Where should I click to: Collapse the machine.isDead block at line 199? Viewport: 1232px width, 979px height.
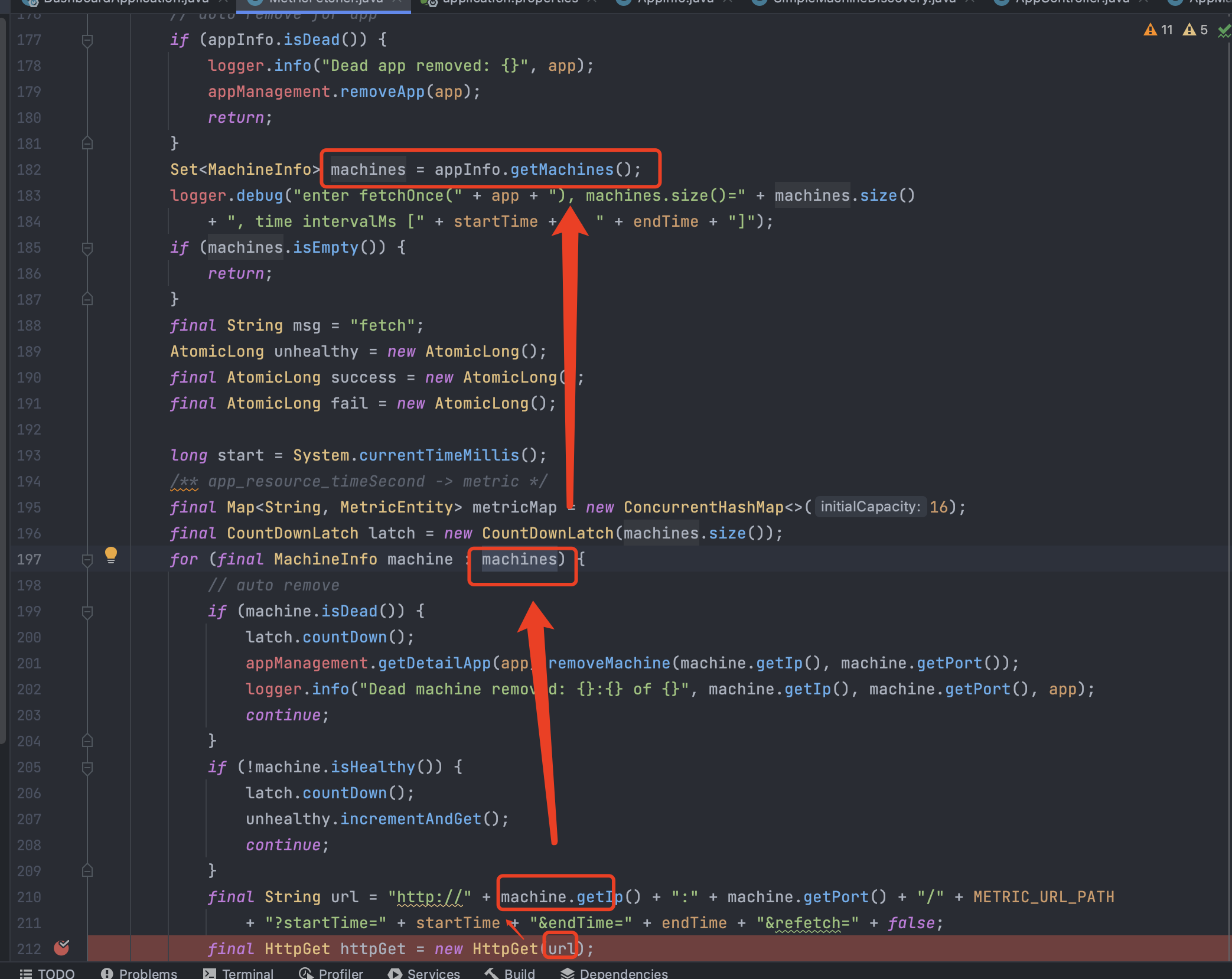[87, 612]
